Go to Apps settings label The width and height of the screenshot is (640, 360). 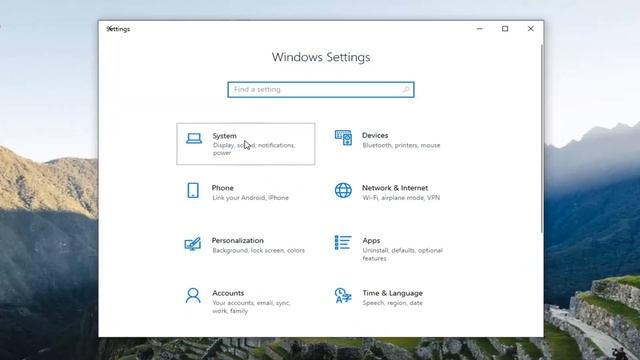click(371, 240)
